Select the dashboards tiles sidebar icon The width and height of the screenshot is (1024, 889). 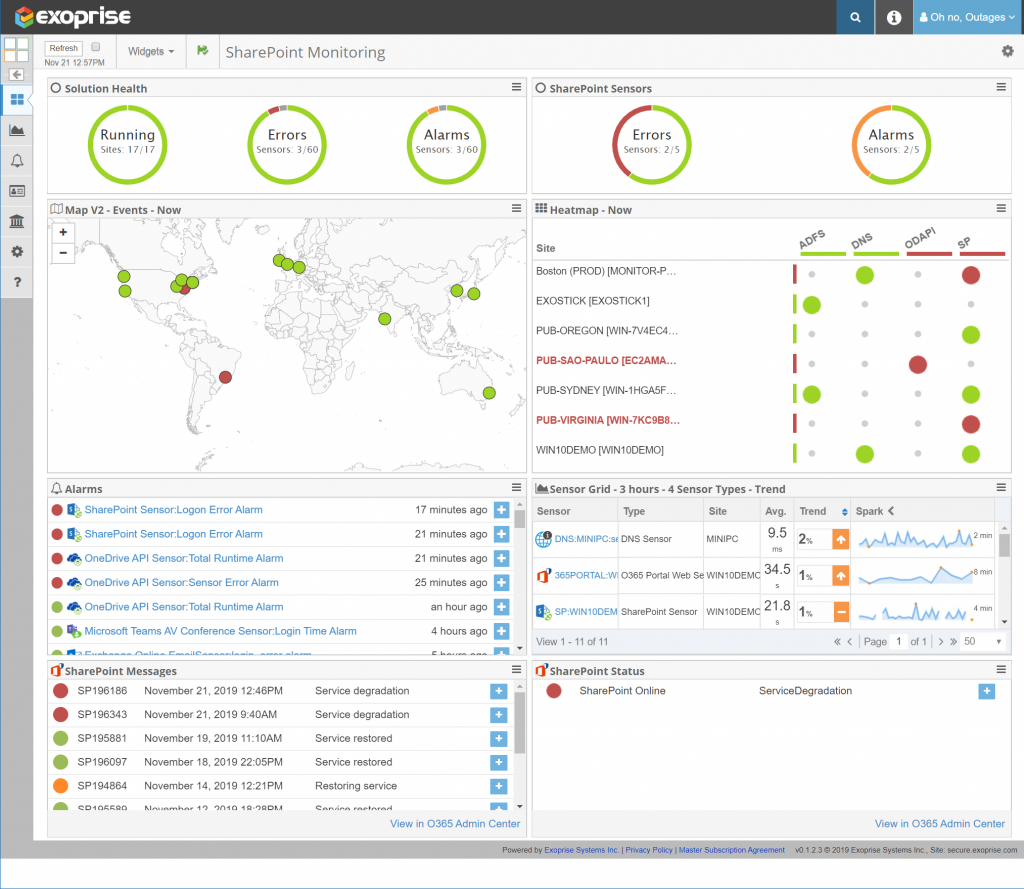click(17, 99)
